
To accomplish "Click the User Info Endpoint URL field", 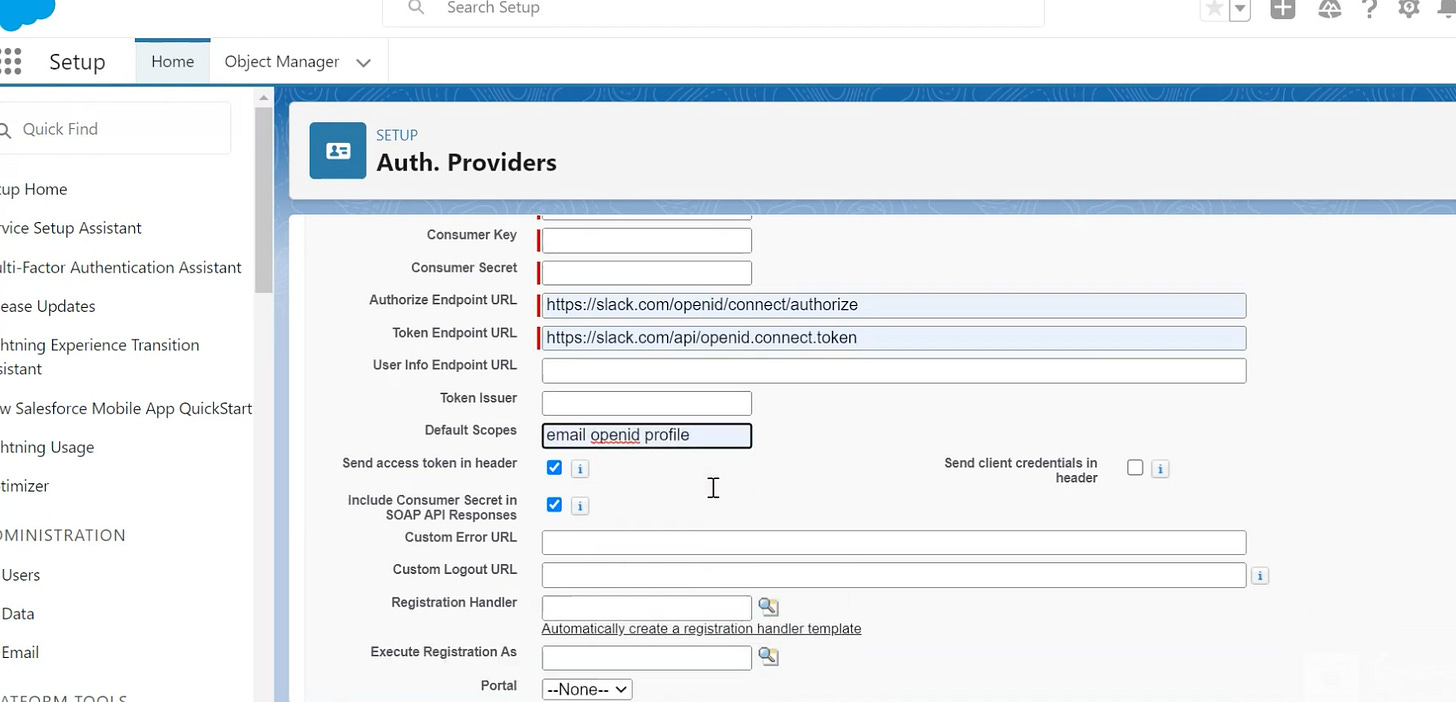I will pyautogui.click(x=894, y=371).
